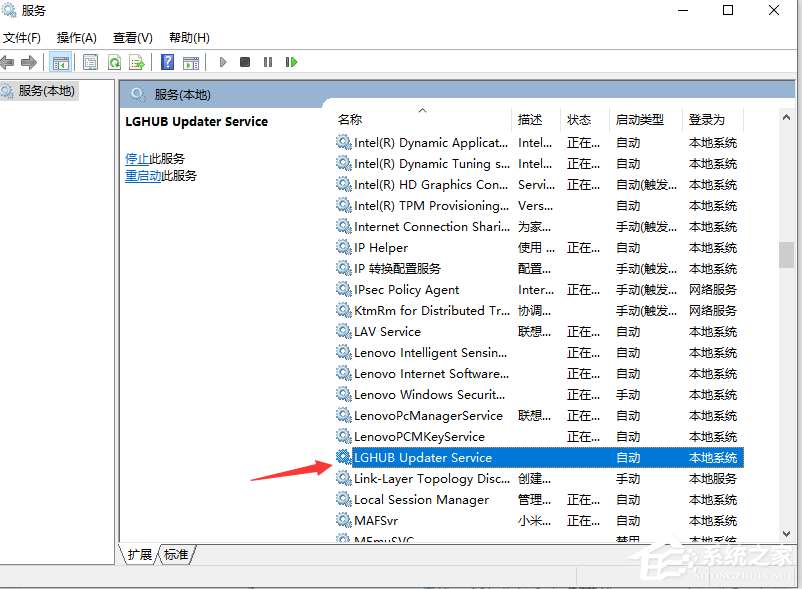802x589 pixels.
Task: Click the 停止 link to stop service
Action: (x=137, y=158)
